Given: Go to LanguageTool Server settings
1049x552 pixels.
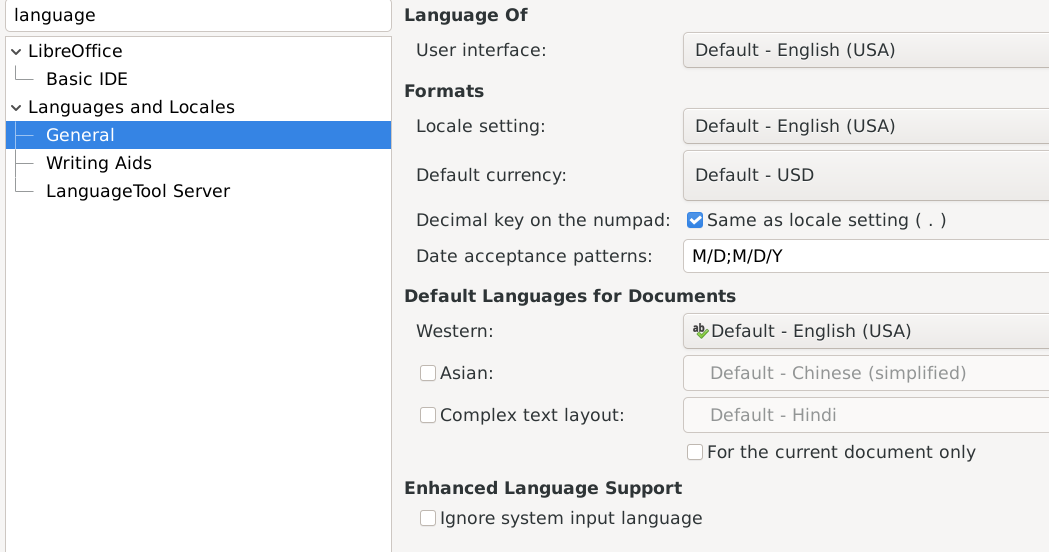Looking at the screenshot, I should [138, 191].
